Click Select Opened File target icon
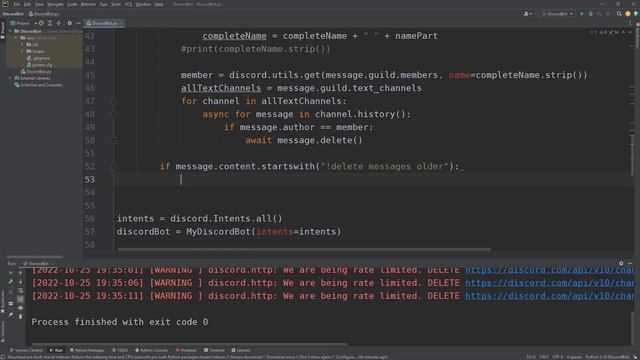The image size is (640, 360). [x=41, y=23]
